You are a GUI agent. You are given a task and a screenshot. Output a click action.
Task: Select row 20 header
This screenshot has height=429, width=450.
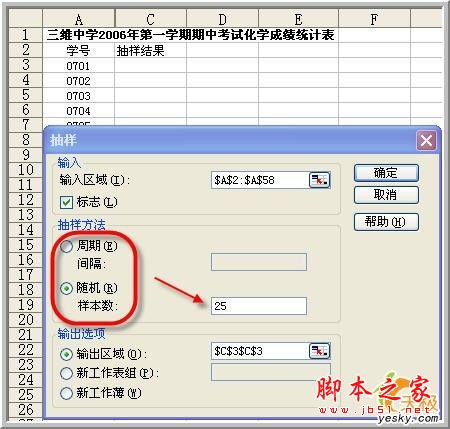[25, 320]
